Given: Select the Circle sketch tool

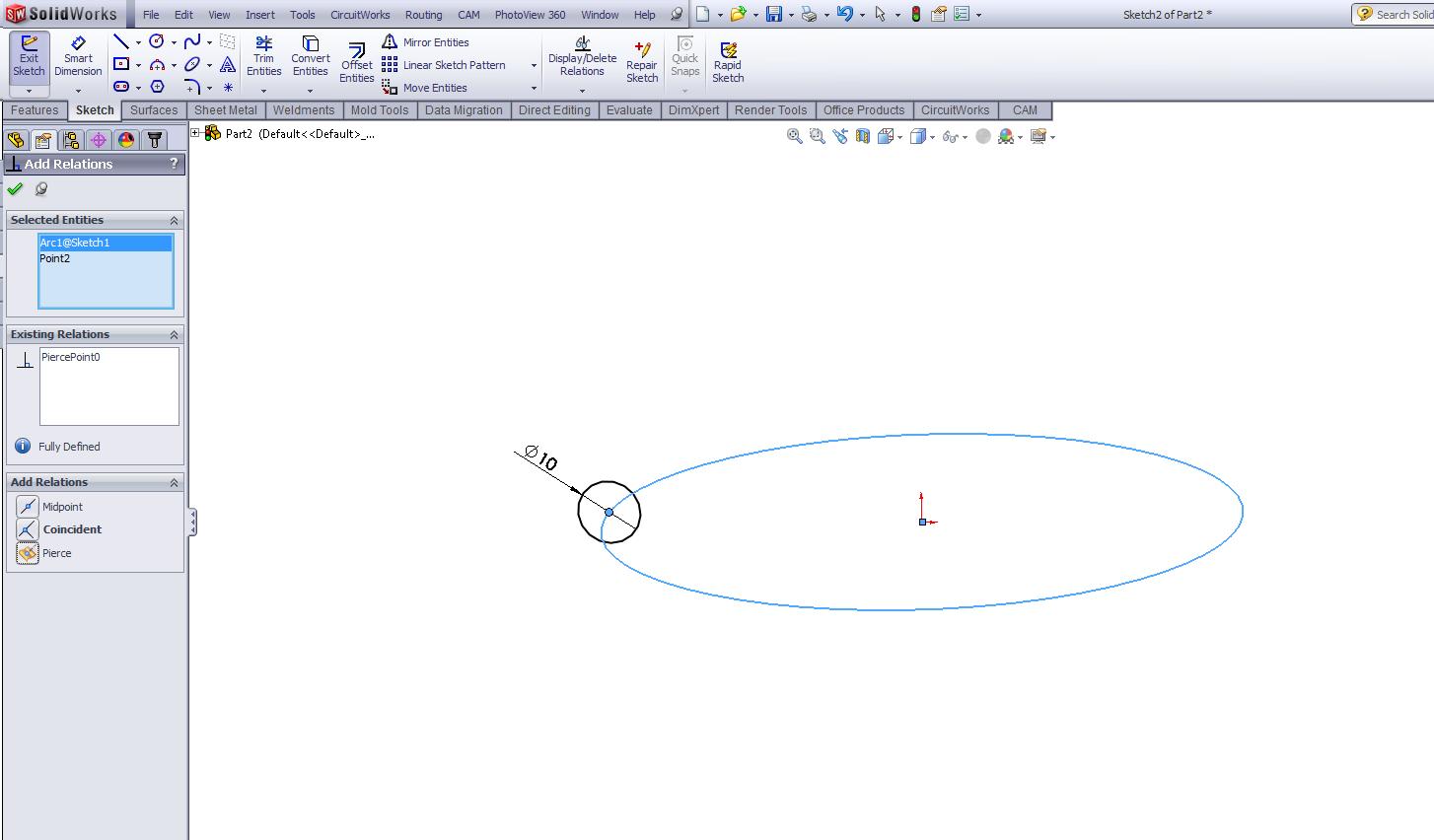Looking at the screenshot, I should click(x=157, y=41).
